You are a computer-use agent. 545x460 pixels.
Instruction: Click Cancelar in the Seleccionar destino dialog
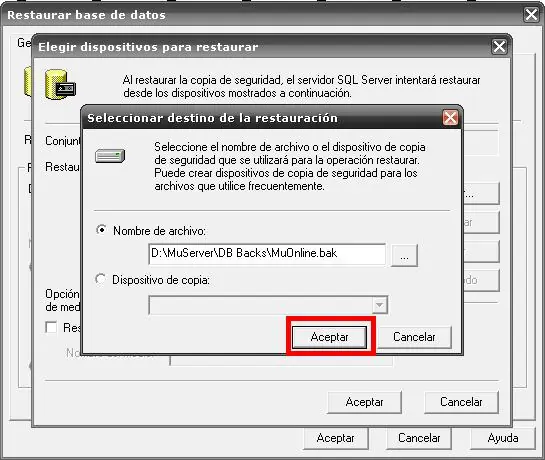[x=414, y=337]
